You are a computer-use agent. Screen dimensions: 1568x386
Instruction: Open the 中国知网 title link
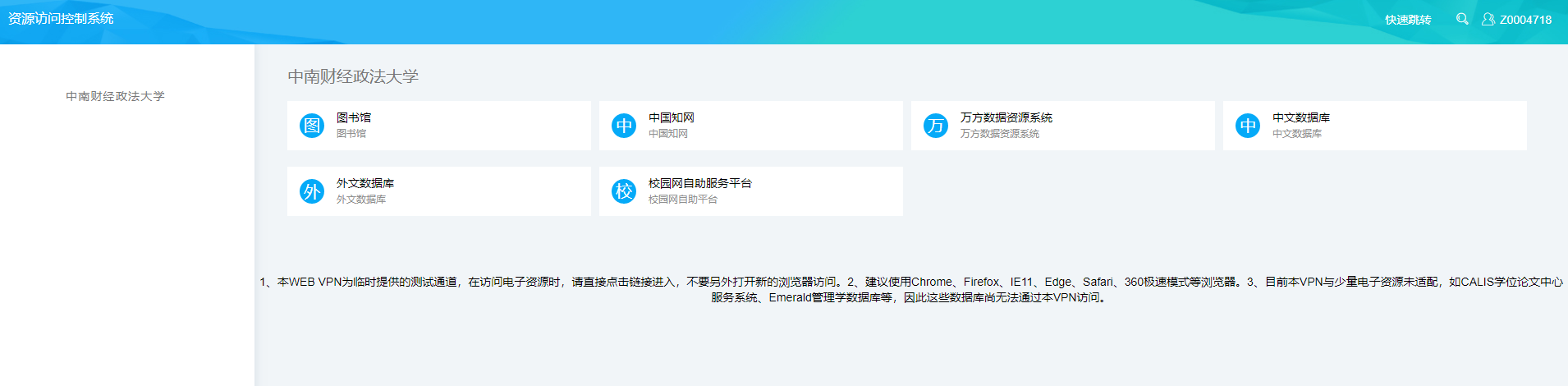(x=672, y=117)
